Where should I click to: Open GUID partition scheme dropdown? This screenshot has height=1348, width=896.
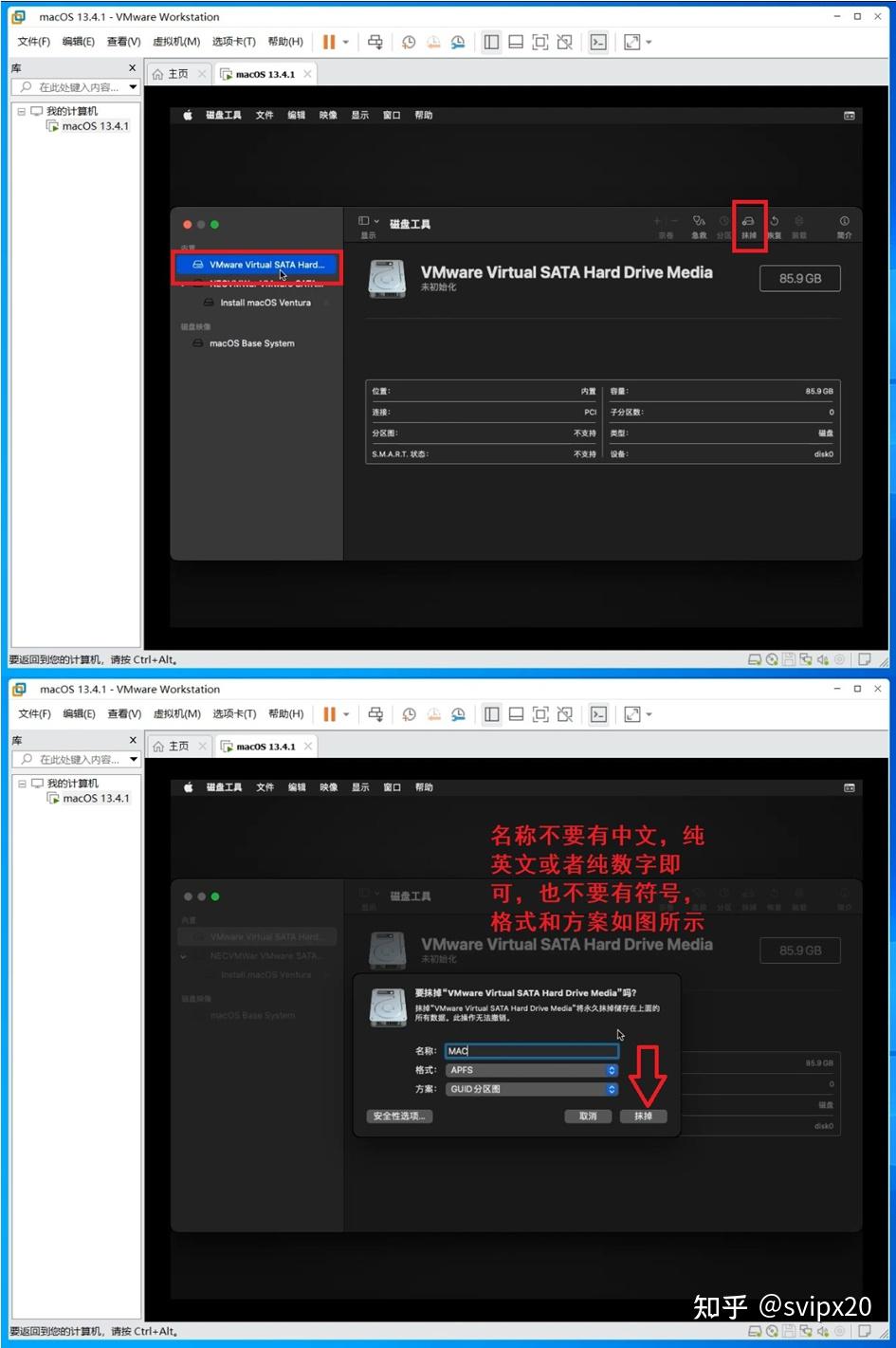(532, 1089)
